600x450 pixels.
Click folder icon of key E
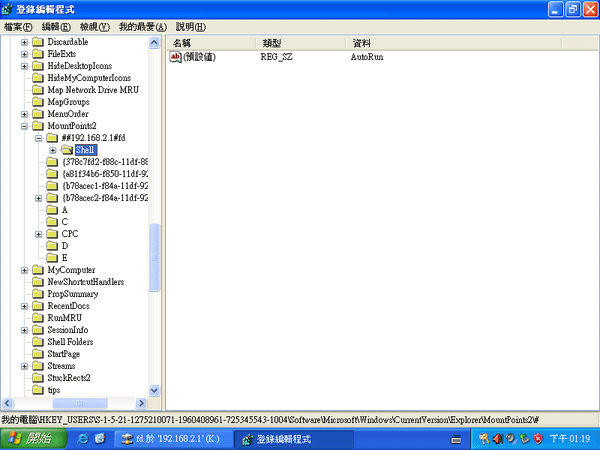[52, 258]
